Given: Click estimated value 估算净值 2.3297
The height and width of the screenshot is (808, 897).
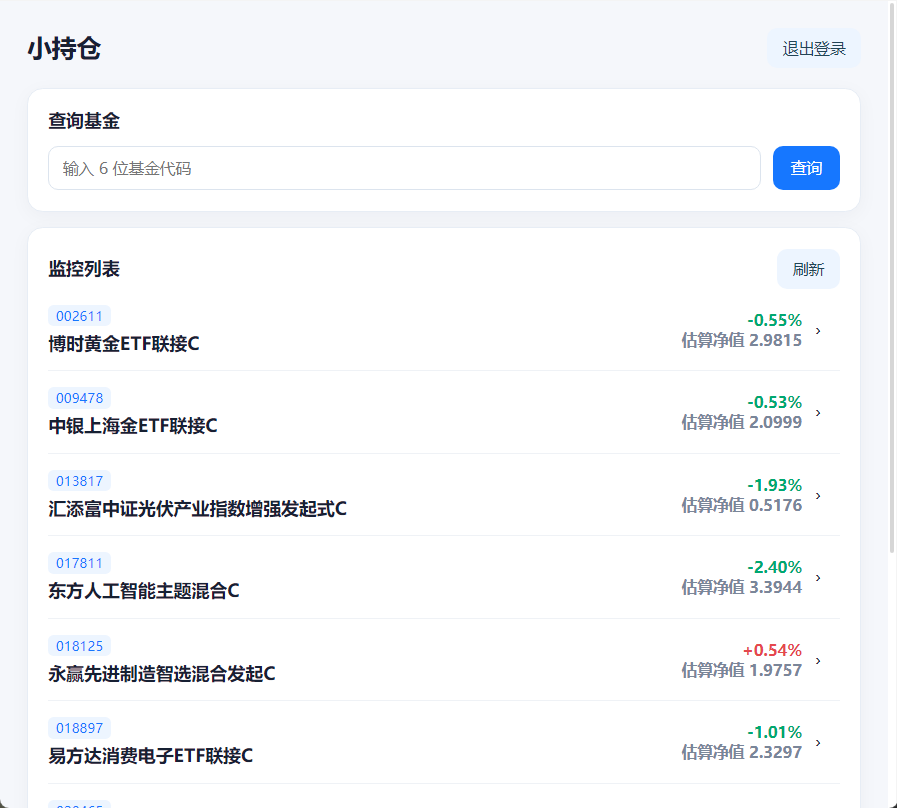Looking at the screenshot, I should 741,752.
